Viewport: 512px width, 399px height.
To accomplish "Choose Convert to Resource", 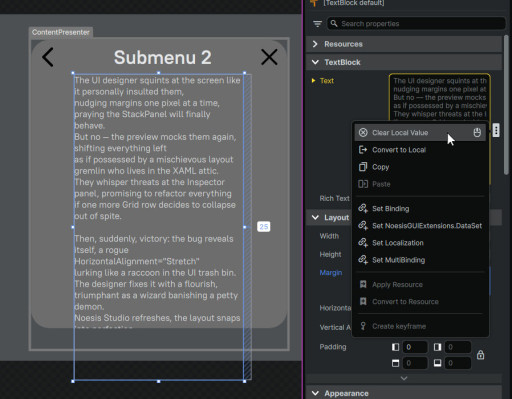I will coord(421,302).
